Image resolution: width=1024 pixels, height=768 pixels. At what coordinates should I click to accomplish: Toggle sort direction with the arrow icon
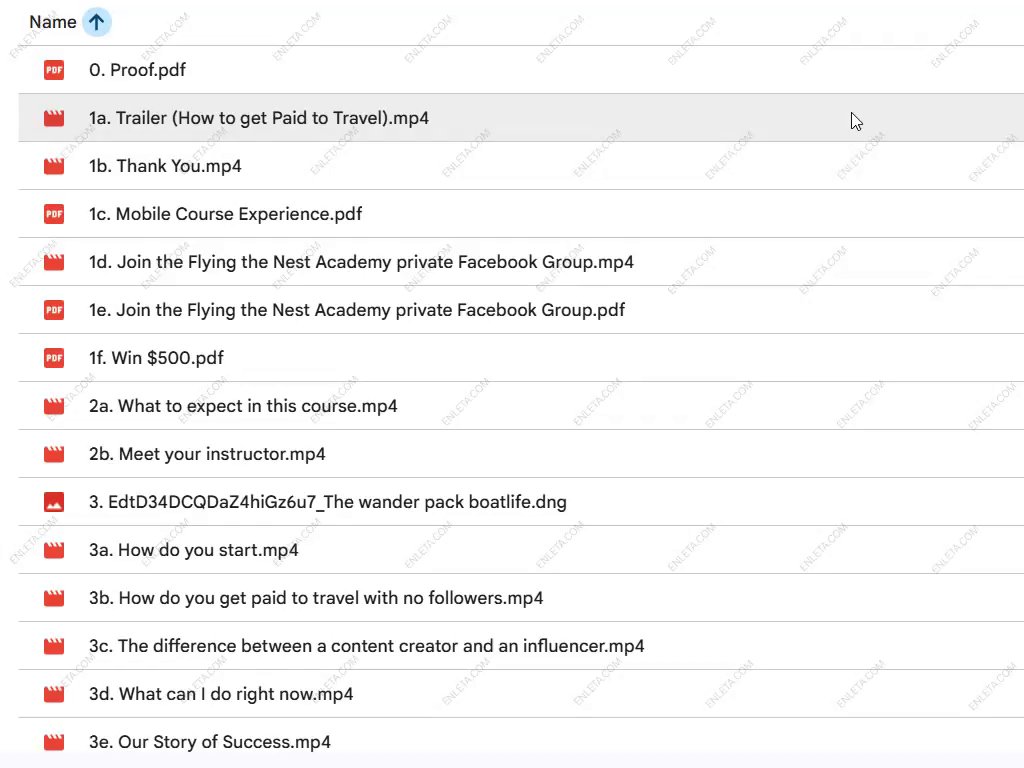tap(96, 22)
